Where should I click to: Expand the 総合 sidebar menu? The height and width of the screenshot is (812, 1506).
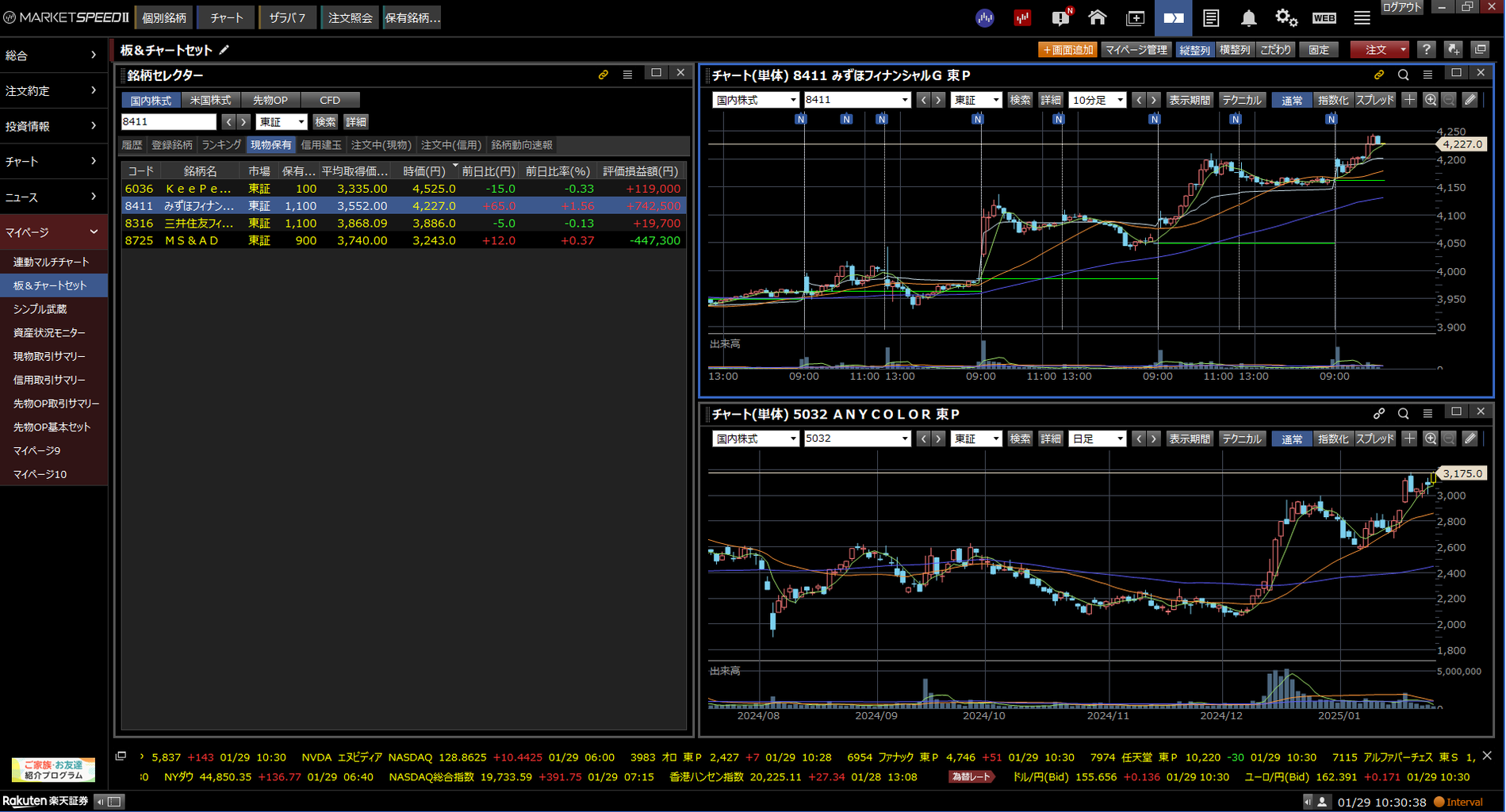(53, 55)
